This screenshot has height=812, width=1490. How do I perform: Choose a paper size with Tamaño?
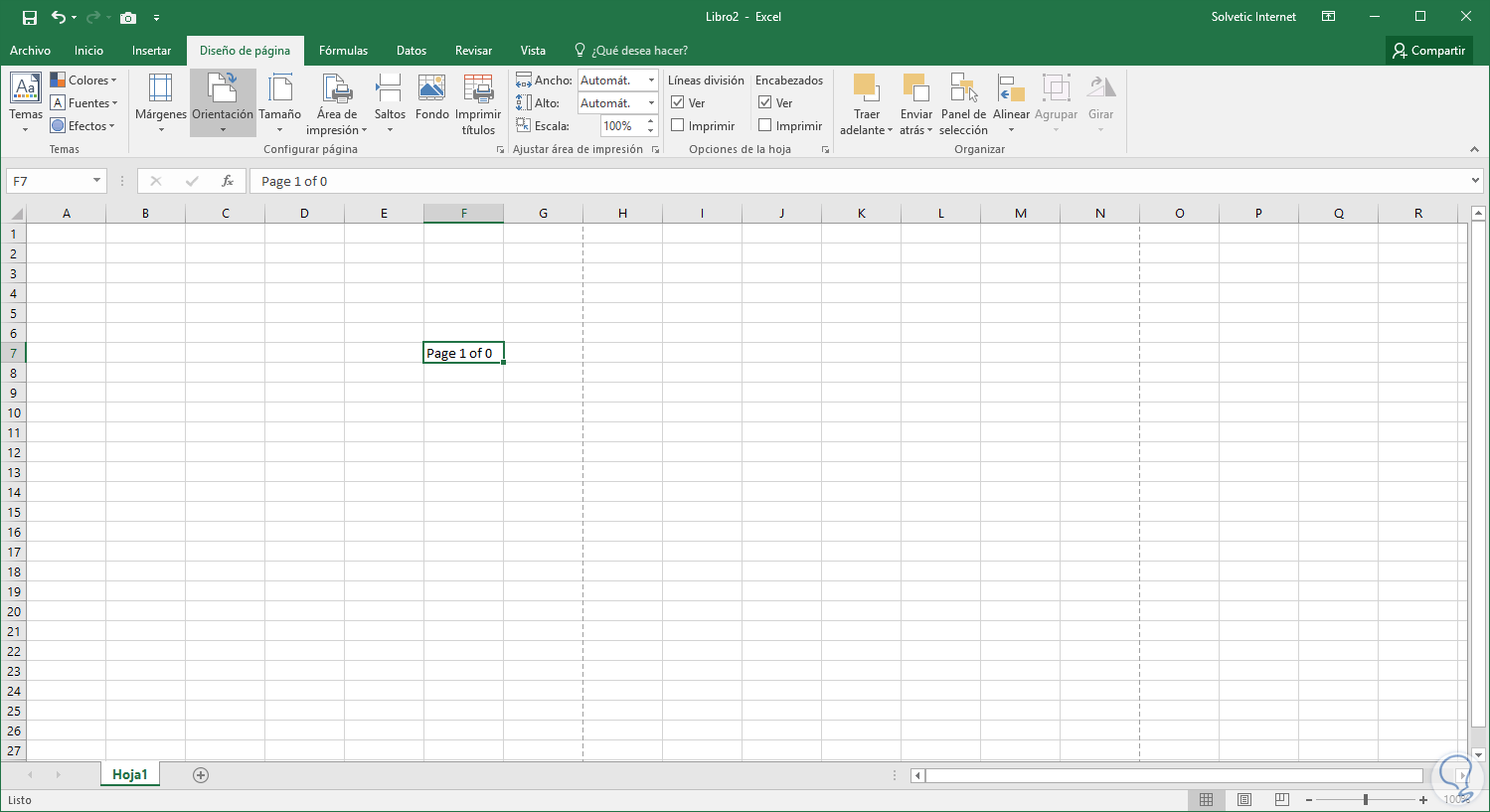coord(280,103)
